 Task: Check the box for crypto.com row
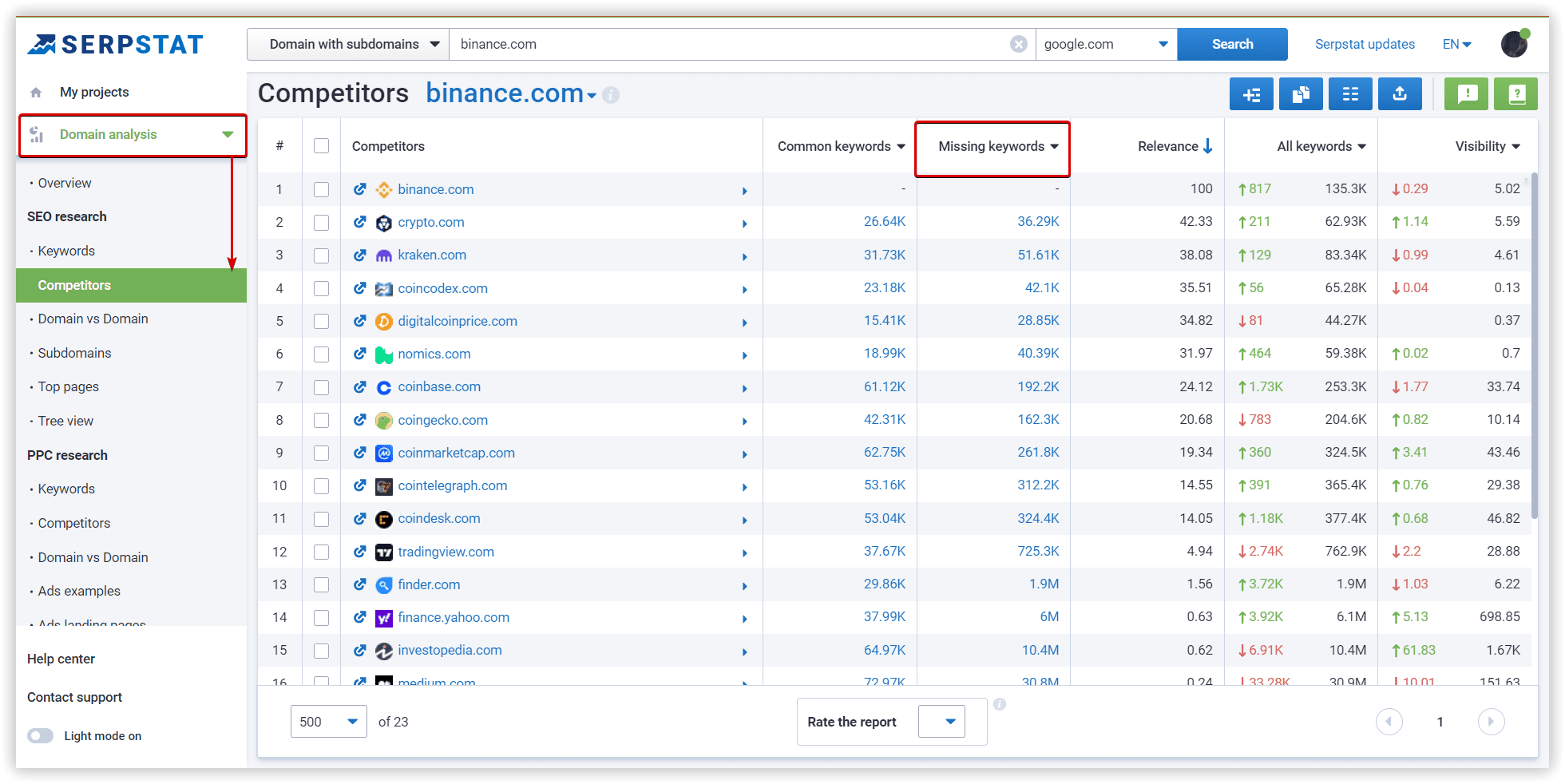[322, 222]
